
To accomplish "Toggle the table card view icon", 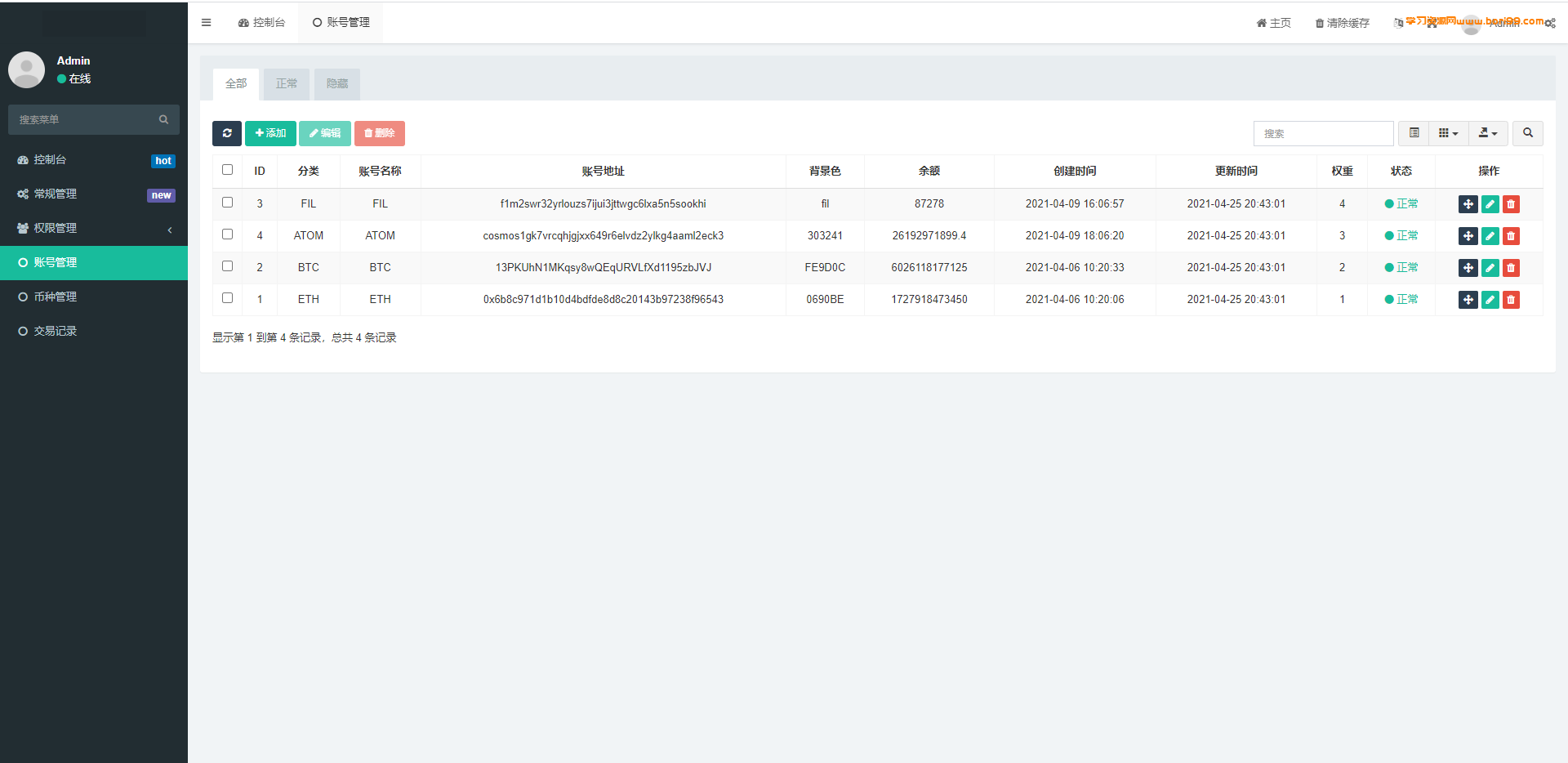I will pos(1414,133).
